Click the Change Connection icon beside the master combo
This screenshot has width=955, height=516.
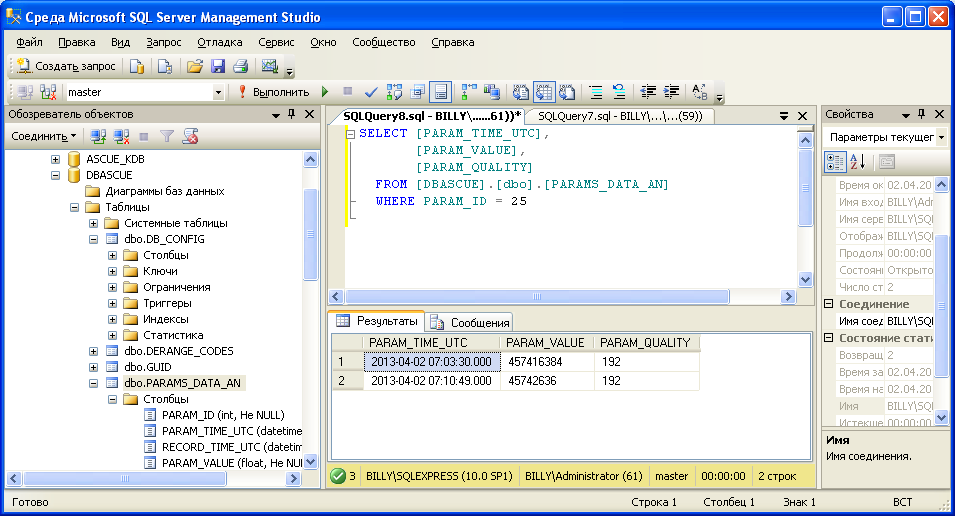(x=48, y=92)
